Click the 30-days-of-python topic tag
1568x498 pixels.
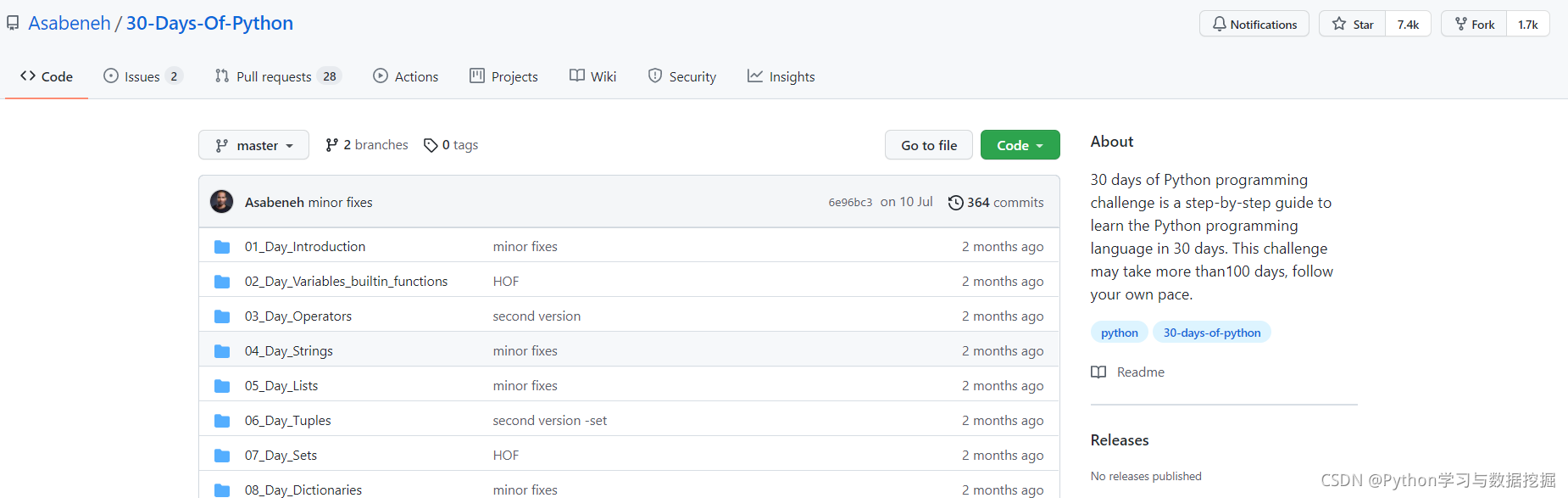click(1211, 333)
